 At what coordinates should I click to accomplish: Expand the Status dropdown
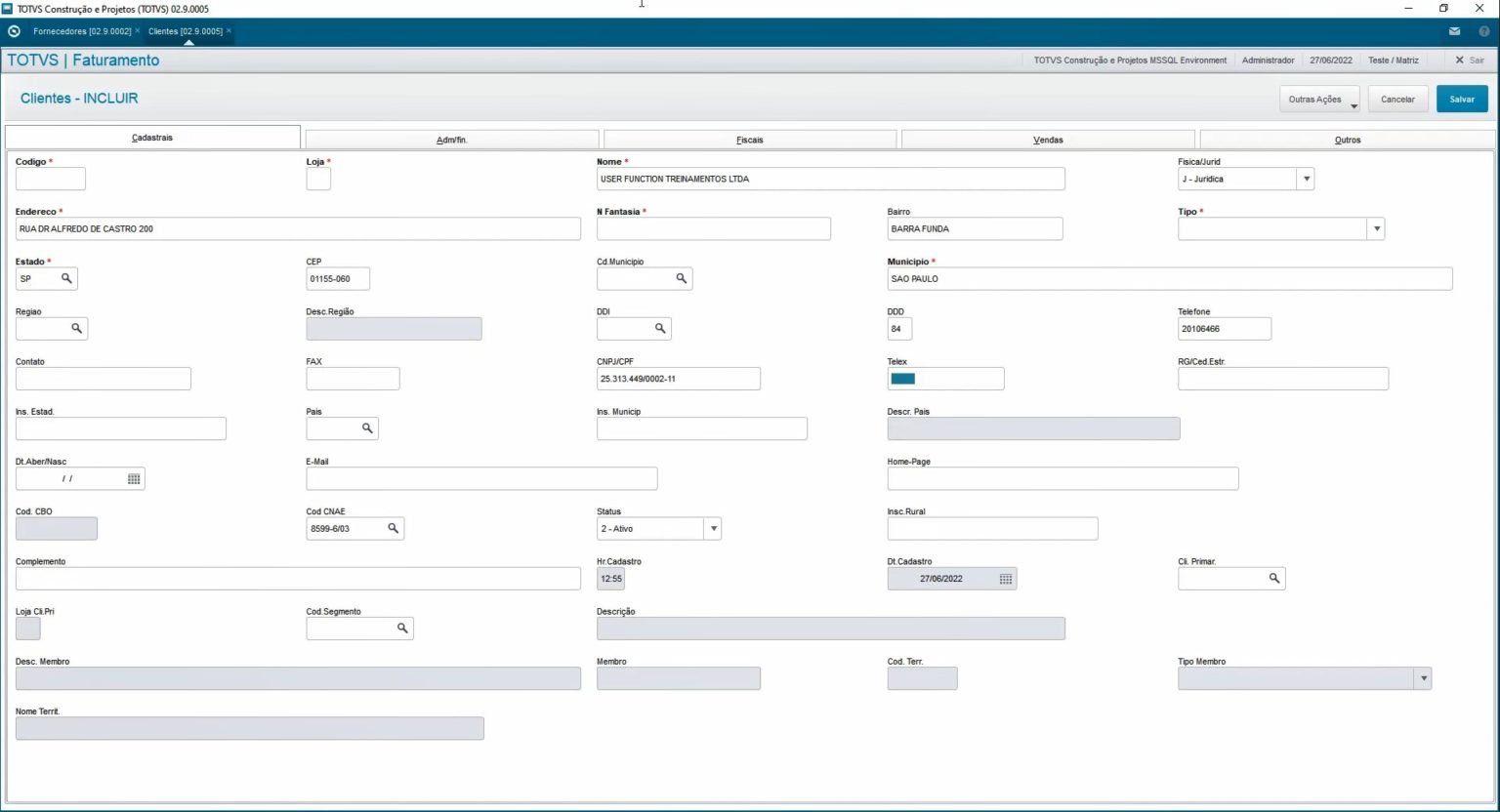click(713, 529)
